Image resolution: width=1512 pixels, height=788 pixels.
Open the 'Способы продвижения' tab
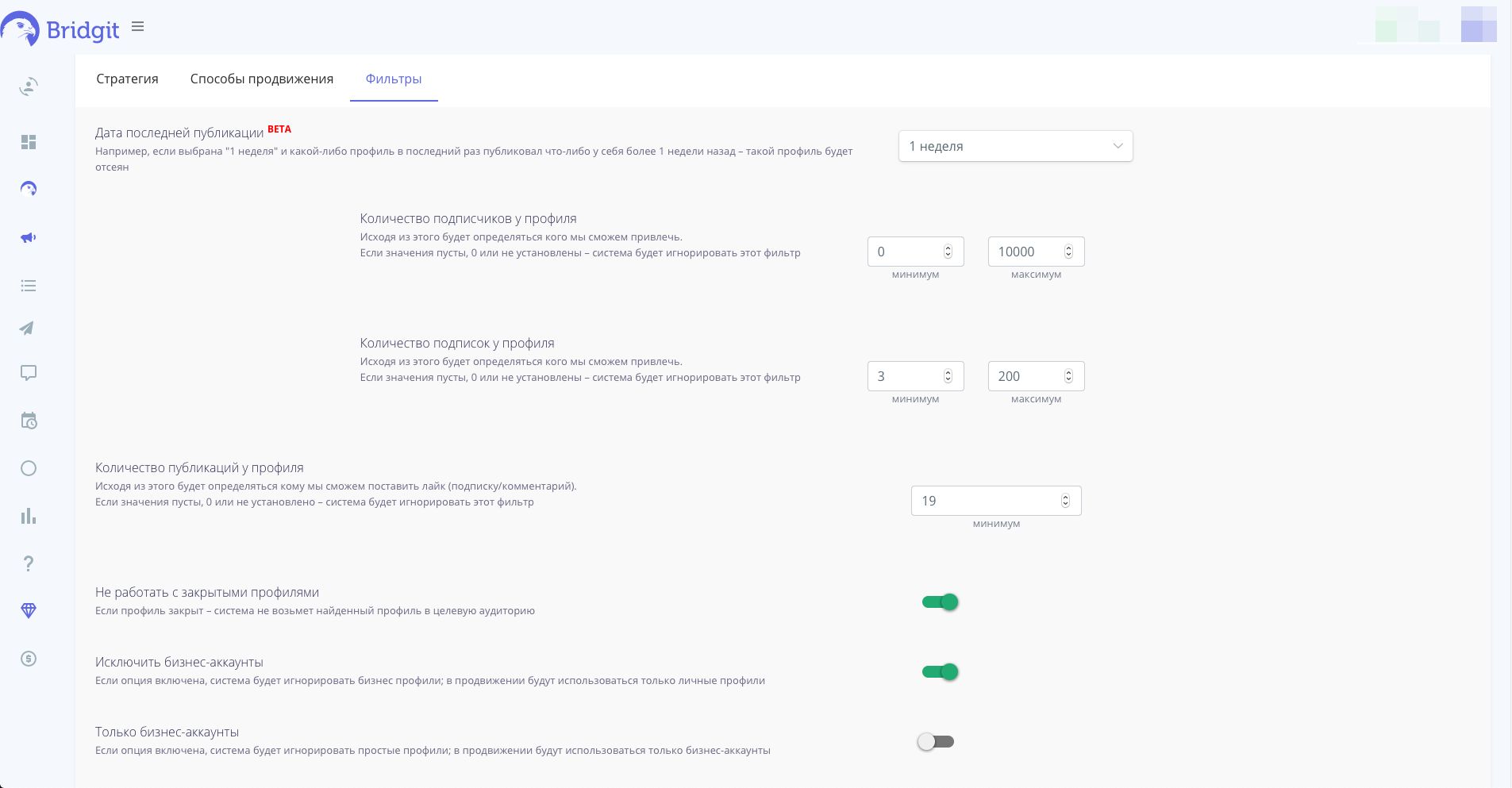[x=262, y=79]
